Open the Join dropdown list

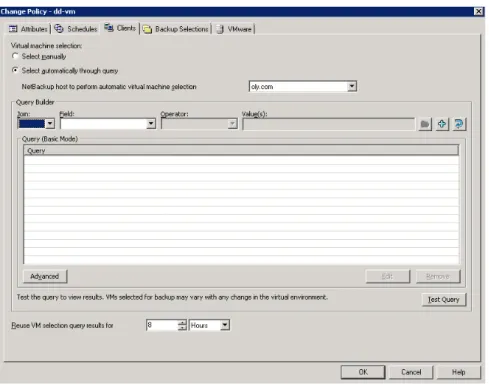coord(50,124)
